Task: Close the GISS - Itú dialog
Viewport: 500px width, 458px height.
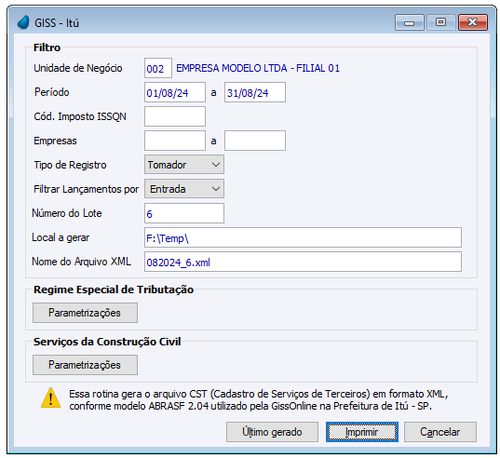Action: click(x=473, y=23)
